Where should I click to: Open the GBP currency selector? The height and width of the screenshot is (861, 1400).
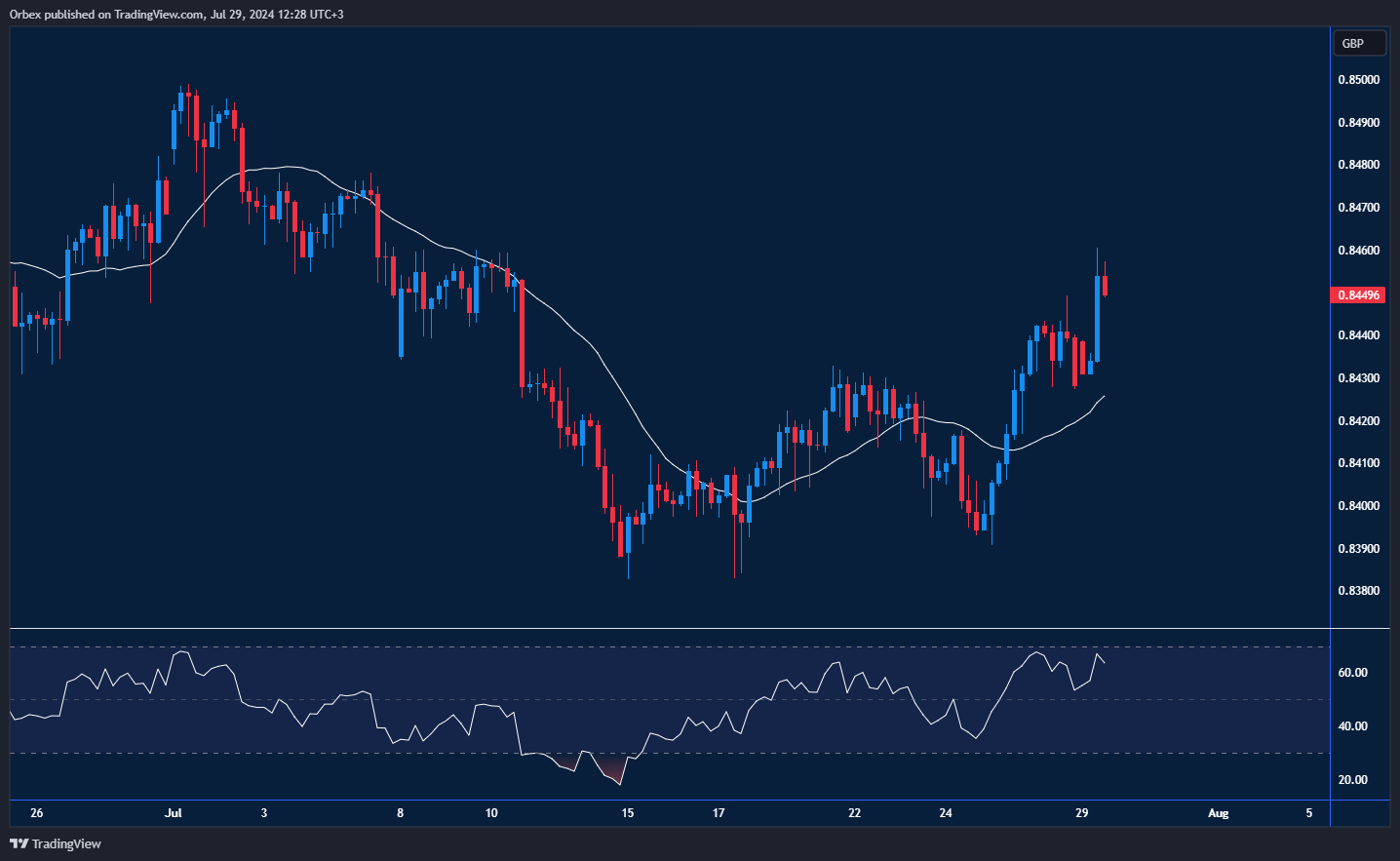click(1358, 43)
